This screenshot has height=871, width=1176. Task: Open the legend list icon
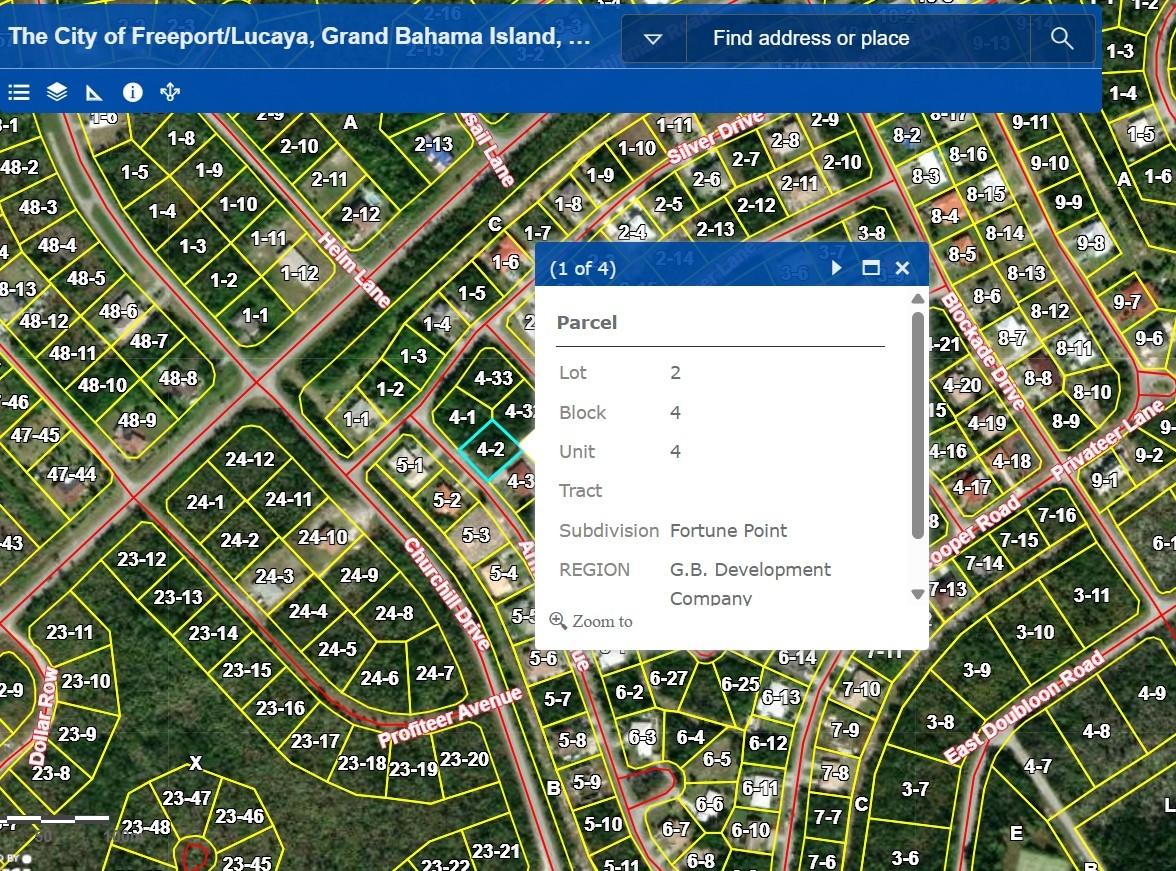click(19, 93)
